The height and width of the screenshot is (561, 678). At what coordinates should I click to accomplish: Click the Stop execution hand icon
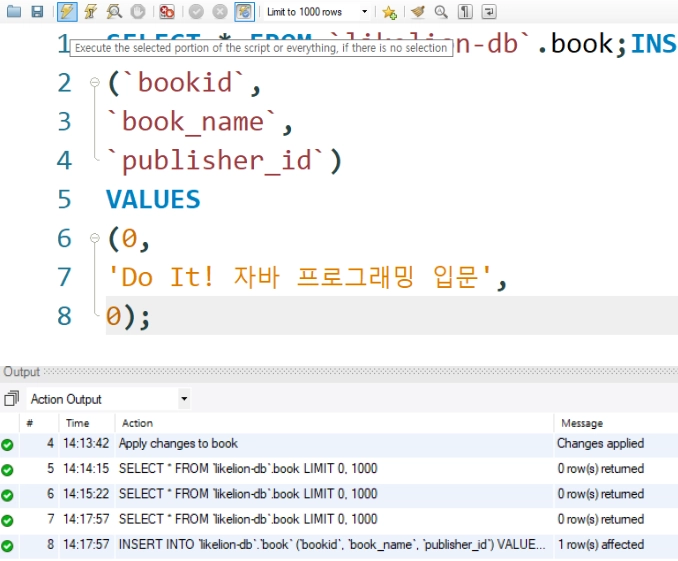click(138, 12)
